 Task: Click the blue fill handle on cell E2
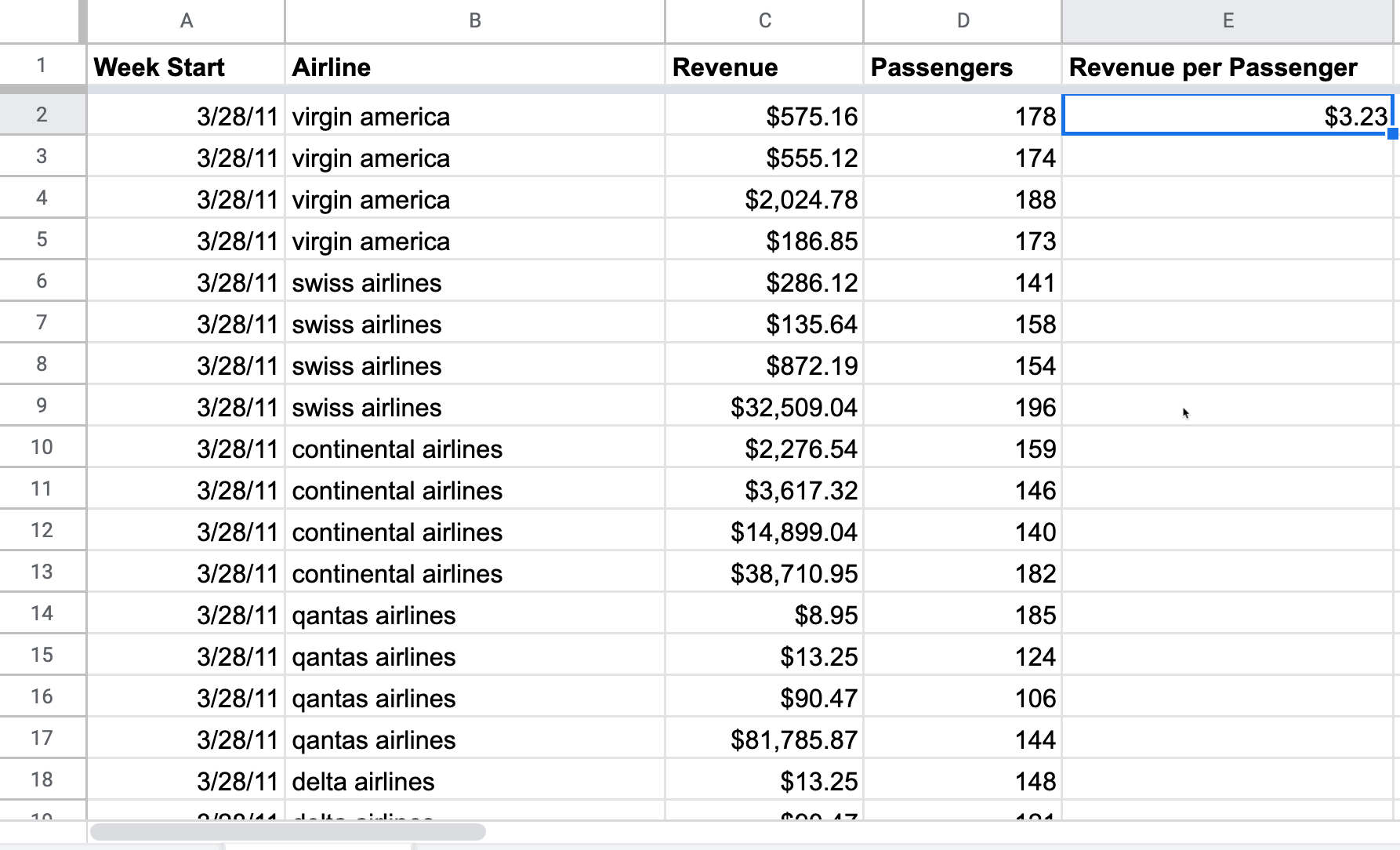tap(1390, 136)
